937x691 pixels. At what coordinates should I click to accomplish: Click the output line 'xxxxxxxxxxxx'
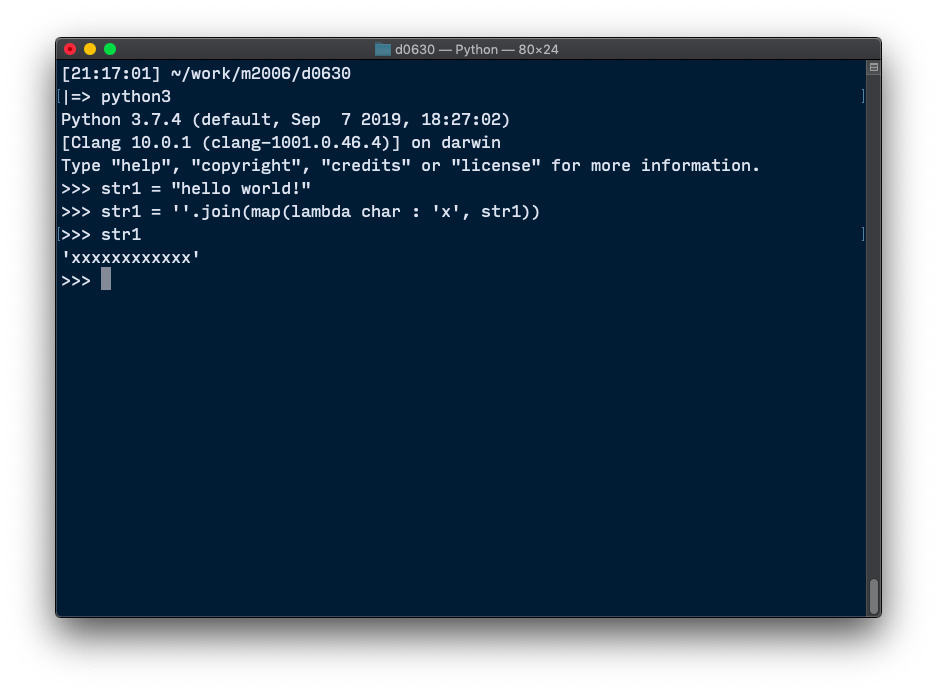click(x=130, y=258)
